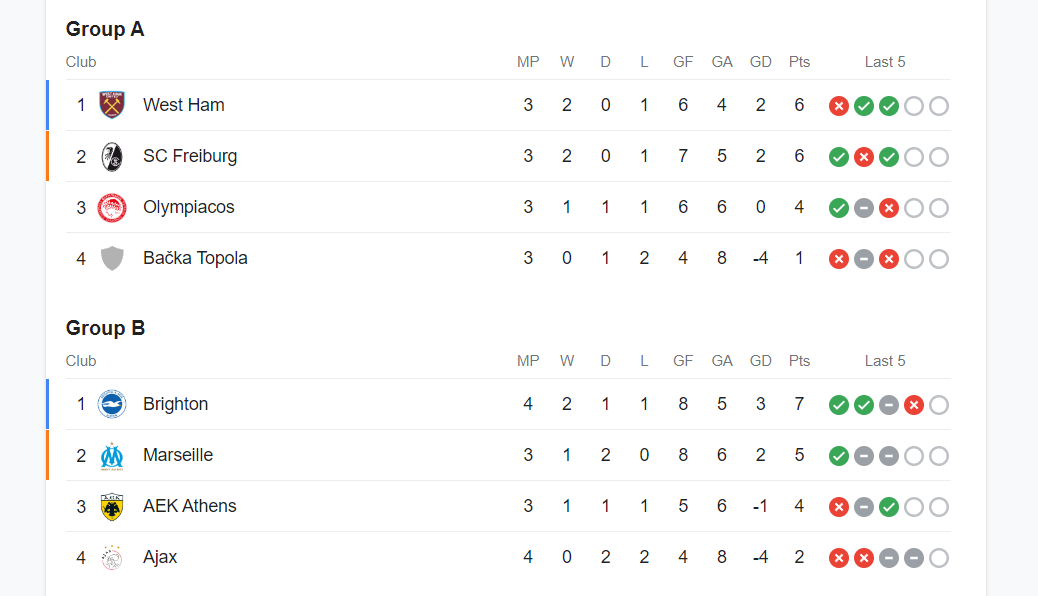Click Ajax's last empty result circle
The image size is (1038, 596).
(x=938, y=558)
